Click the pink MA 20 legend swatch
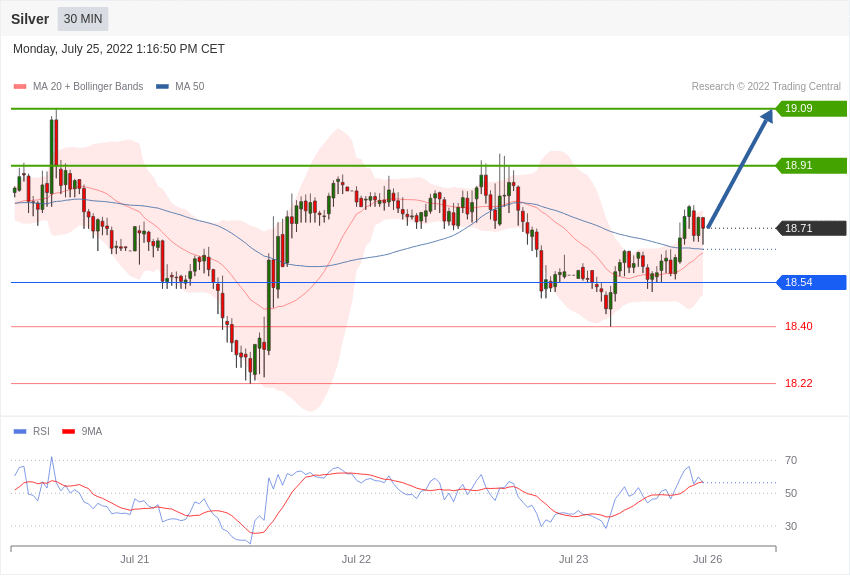 point(20,87)
